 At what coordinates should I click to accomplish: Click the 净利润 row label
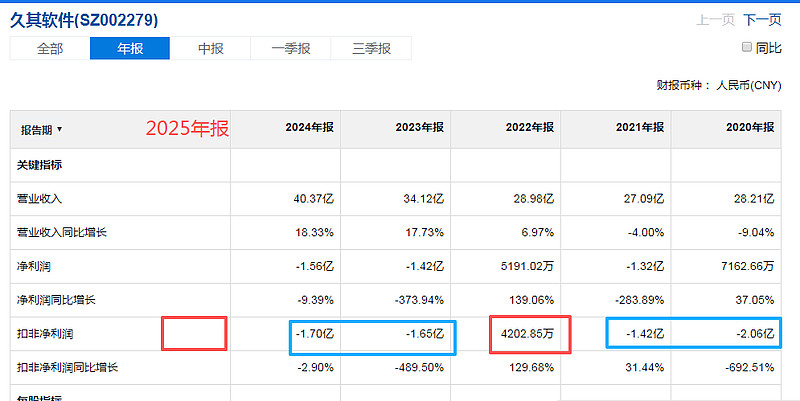point(34,266)
